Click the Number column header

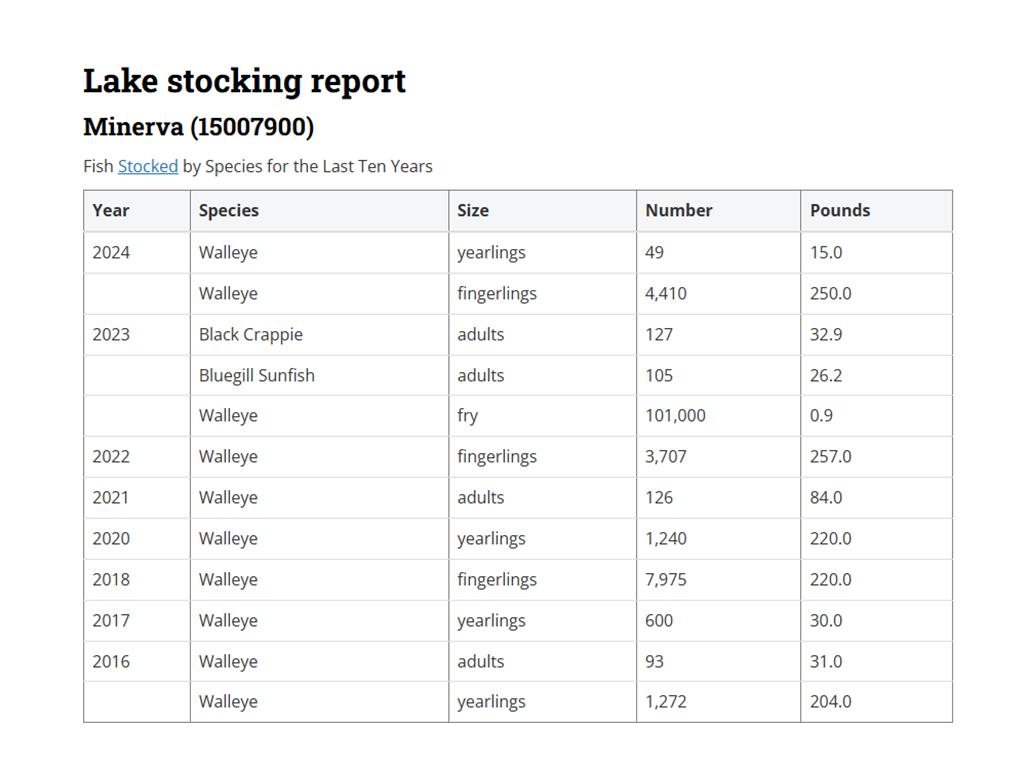tap(679, 210)
